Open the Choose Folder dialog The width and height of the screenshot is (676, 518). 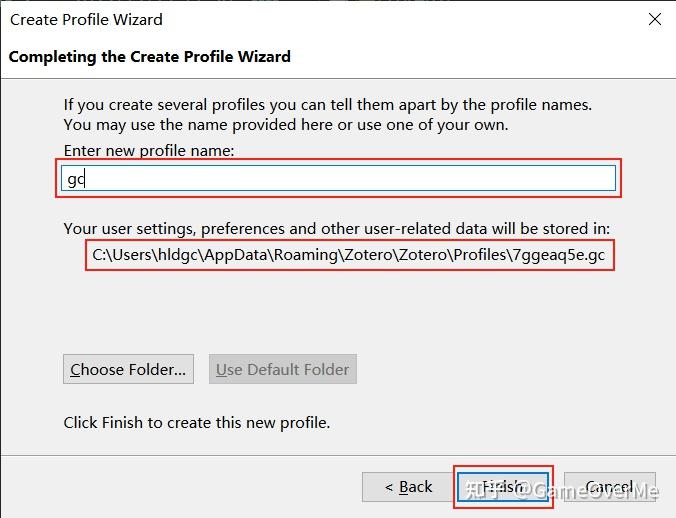[x=128, y=369]
